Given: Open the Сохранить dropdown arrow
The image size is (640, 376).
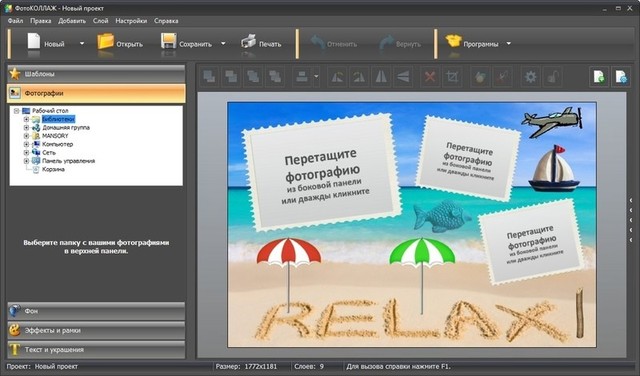Looking at the screenshot, I should pyautogui.click(x=223, y=43).
